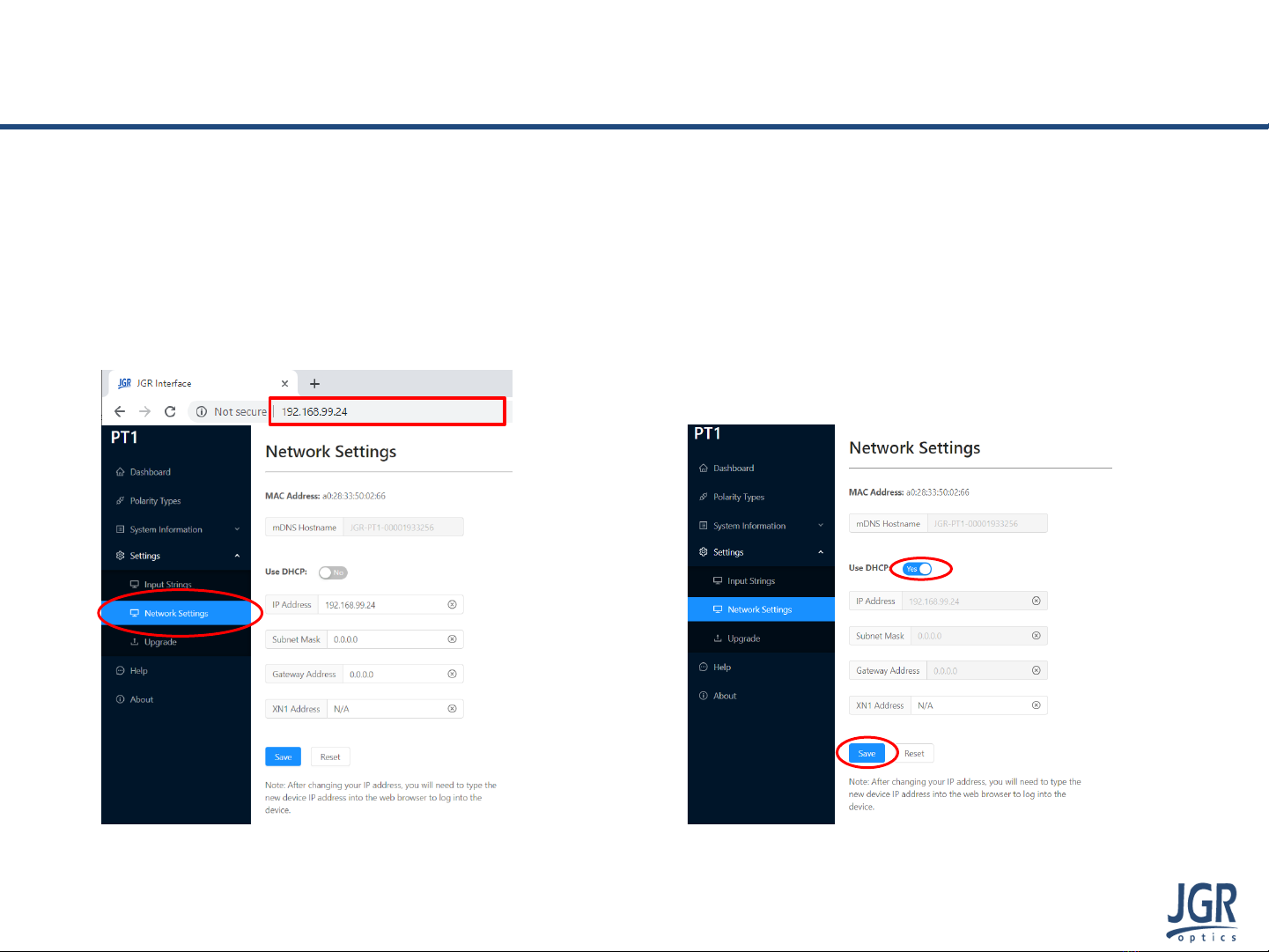Enable the Use DHCP toggle showing No
Screen dimensions: 1269x952
[x=333, y=572]
